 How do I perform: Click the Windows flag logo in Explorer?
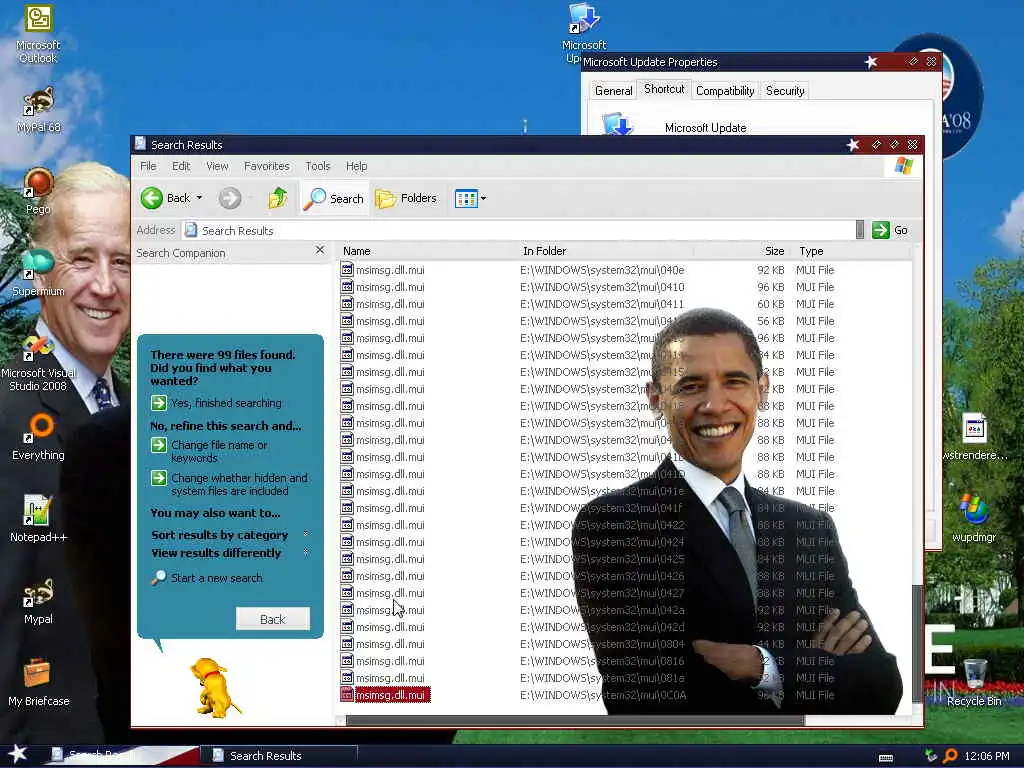(903, 166)
